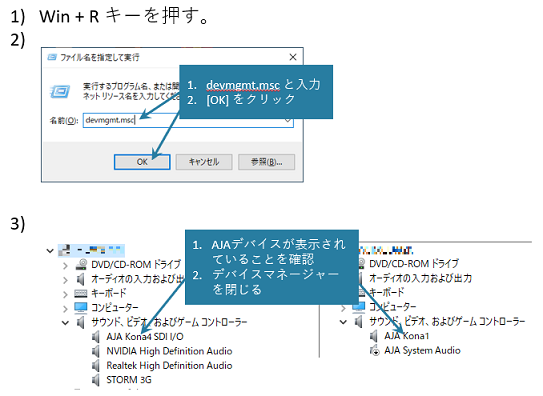Expand the キーボード node on left tree
The image size is (543, 396).
click(65, 295)
